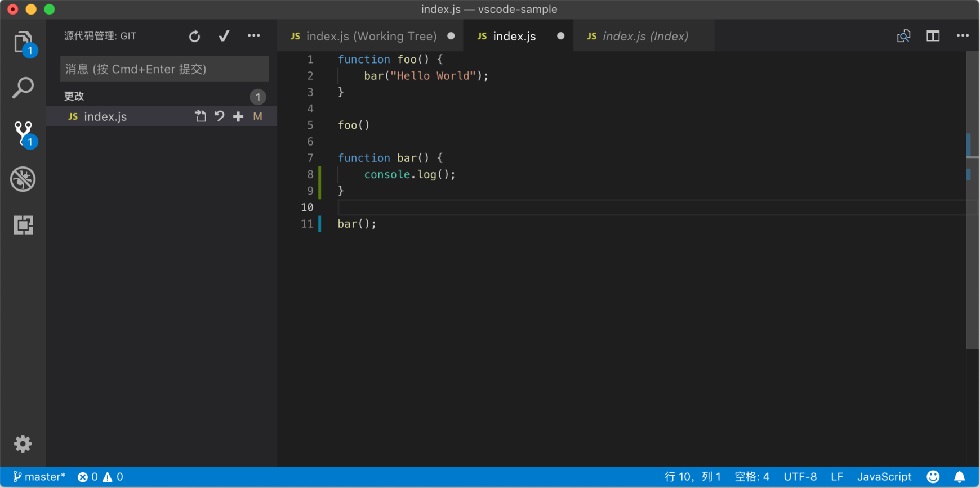Image resolution: width=980 pixels, height=488 pixels.
Task: Click the refresh icon in Git panel
Action: tap(194, 36)
